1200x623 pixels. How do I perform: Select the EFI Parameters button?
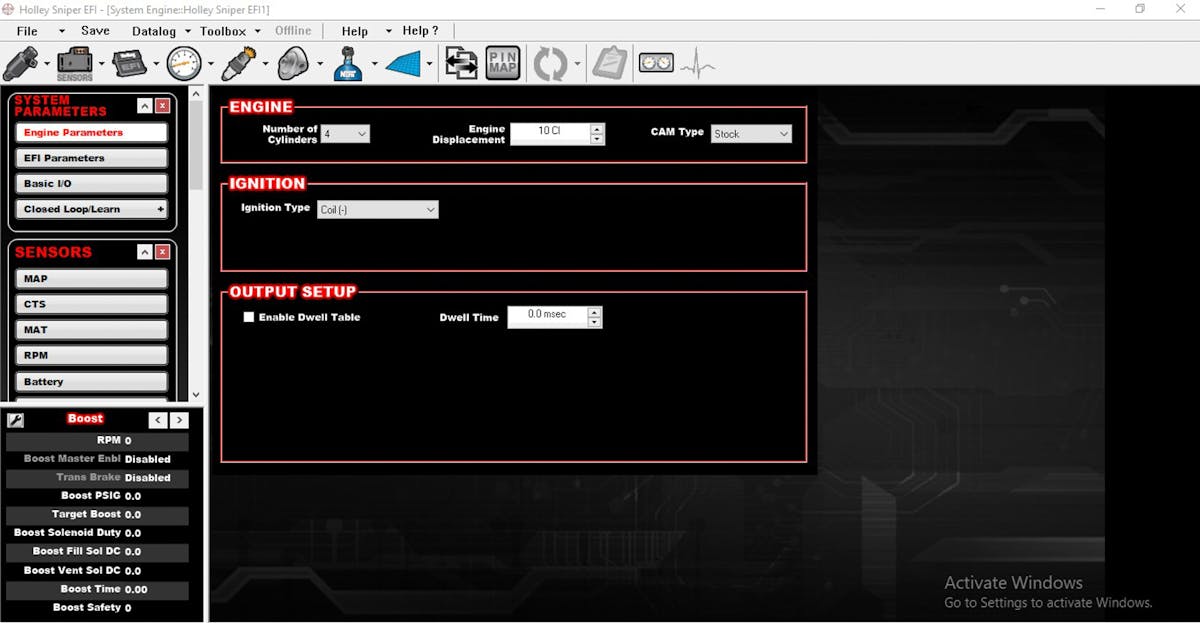[91, 158]
